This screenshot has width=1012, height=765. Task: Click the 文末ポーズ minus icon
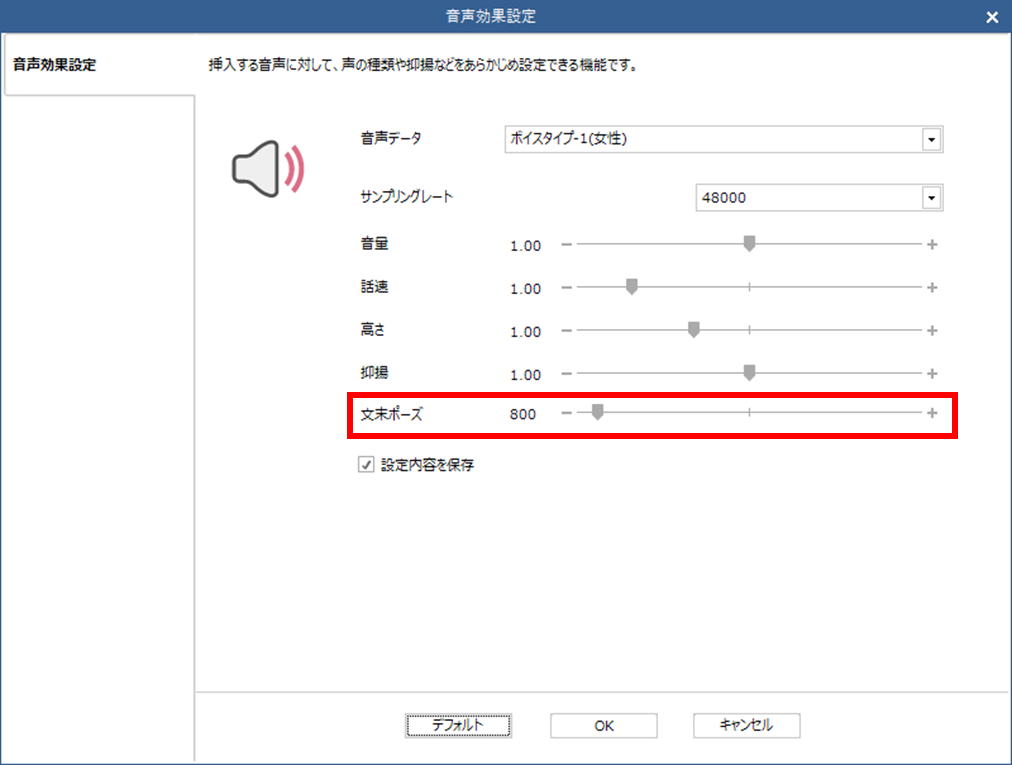(567, 413)
